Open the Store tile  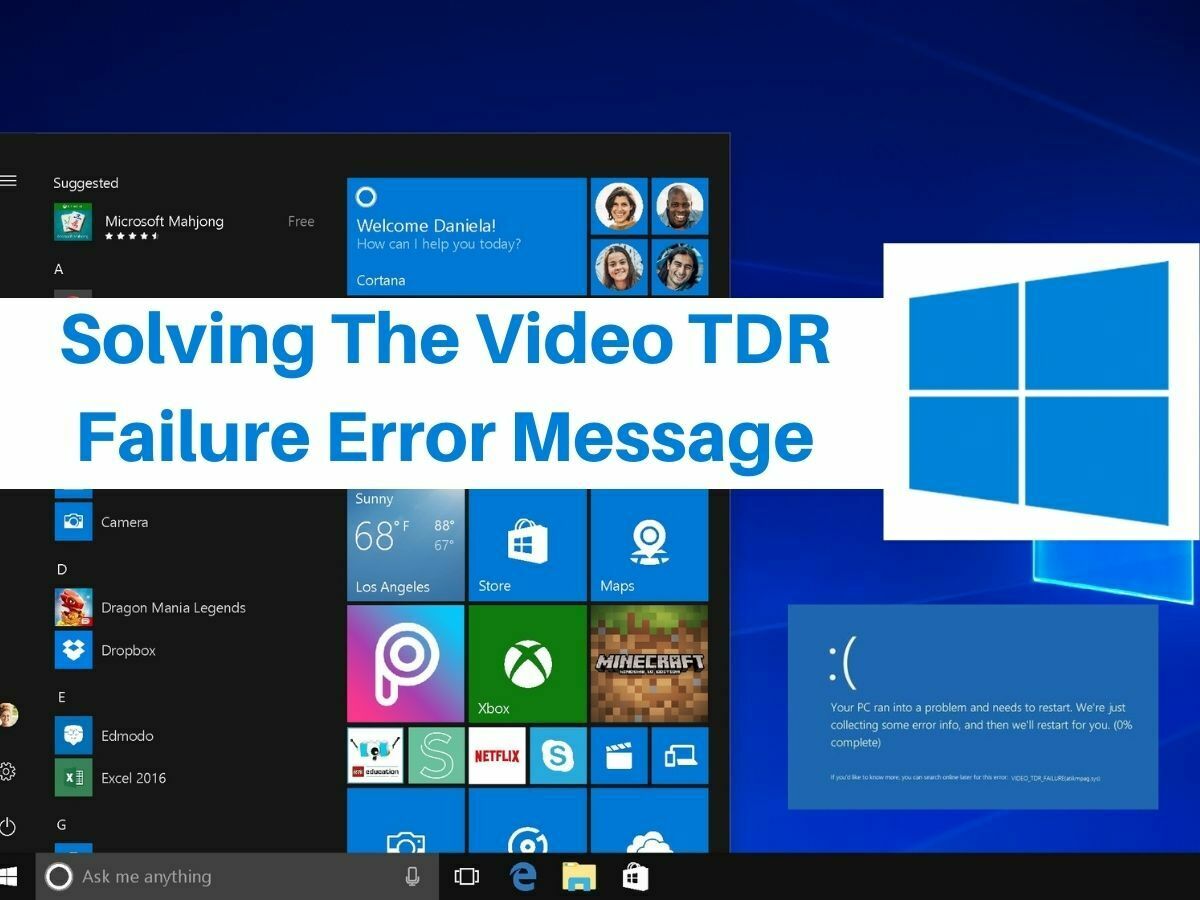coord(527,544)
